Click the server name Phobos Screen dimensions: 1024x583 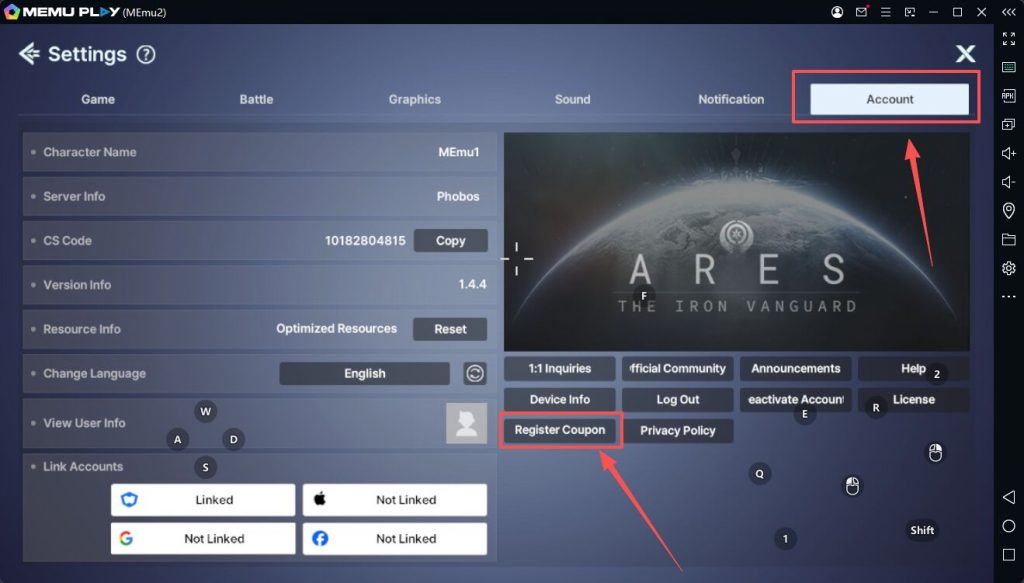click(x=458, y=197)
